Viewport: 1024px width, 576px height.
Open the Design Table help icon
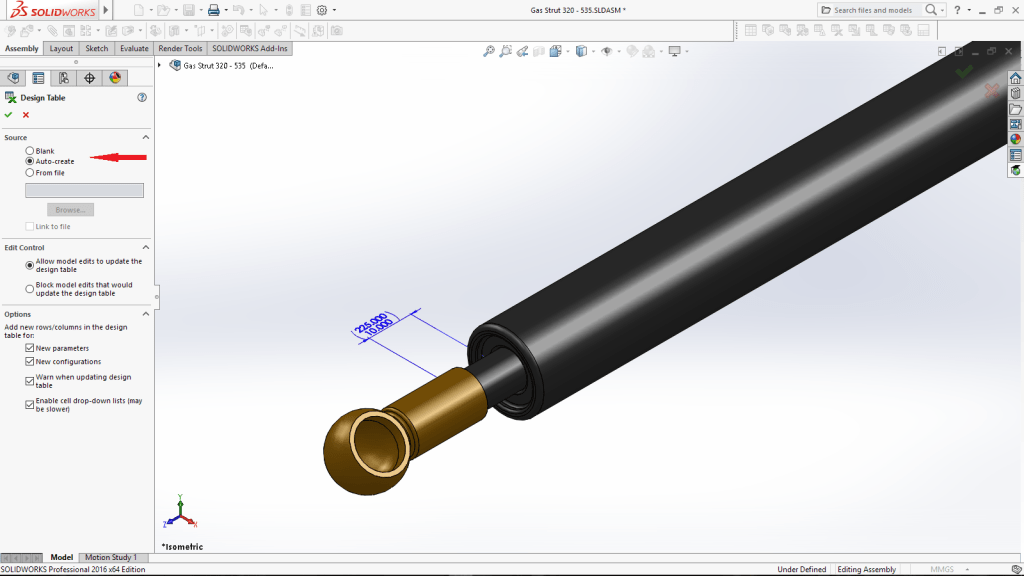tap(142, 98)
